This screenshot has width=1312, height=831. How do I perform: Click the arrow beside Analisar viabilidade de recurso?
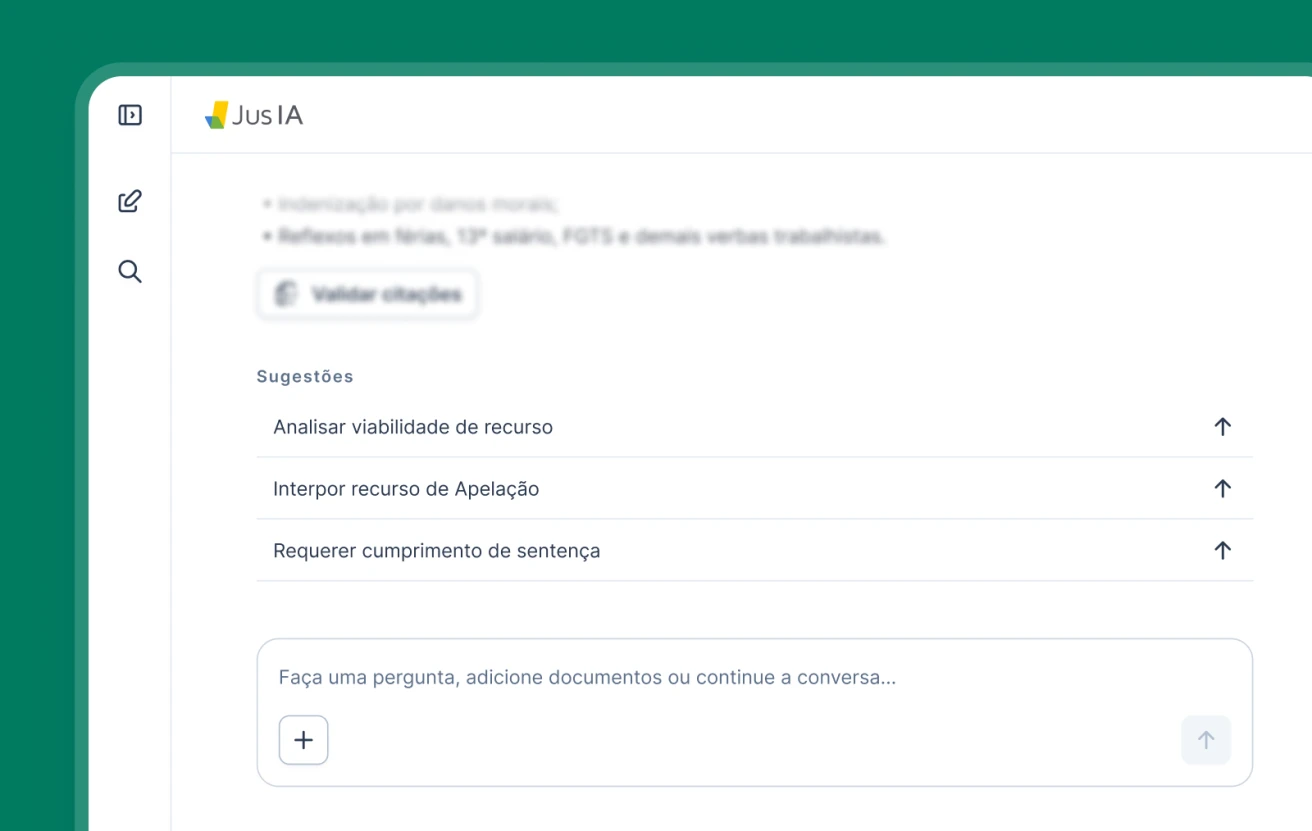pos(1222,427)
